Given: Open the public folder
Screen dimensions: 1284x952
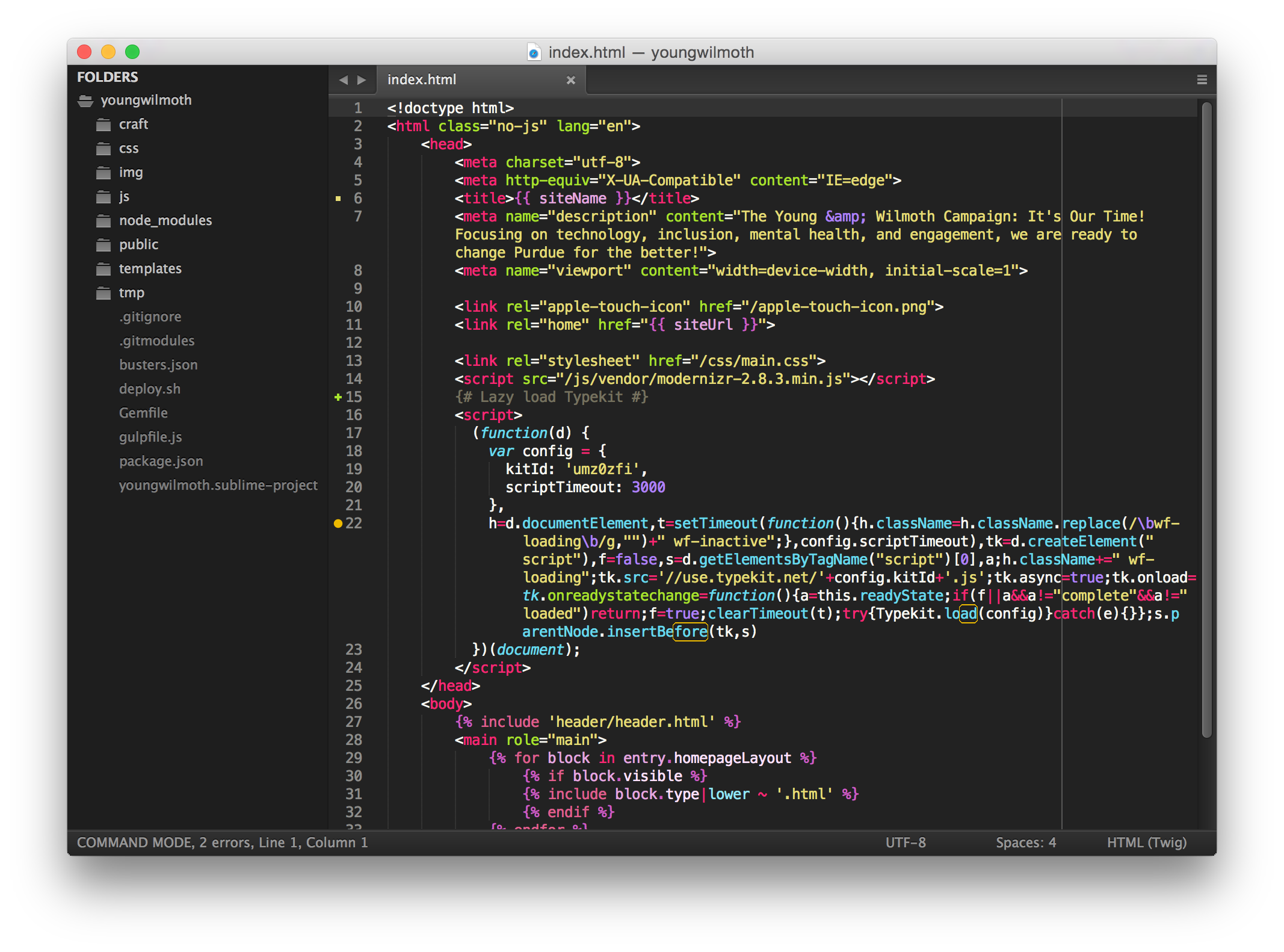Looking at the screenshot, I should click(x=138, y=244).
